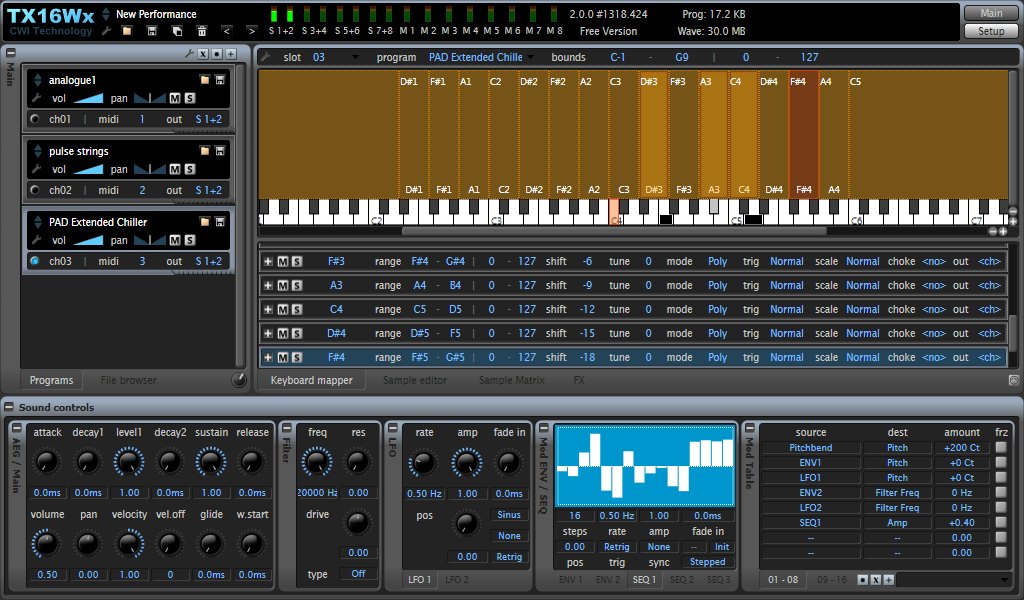The image size is (1024, 600).
Task: Adjust the volume slider on analogue1
Action: point(88,98)
